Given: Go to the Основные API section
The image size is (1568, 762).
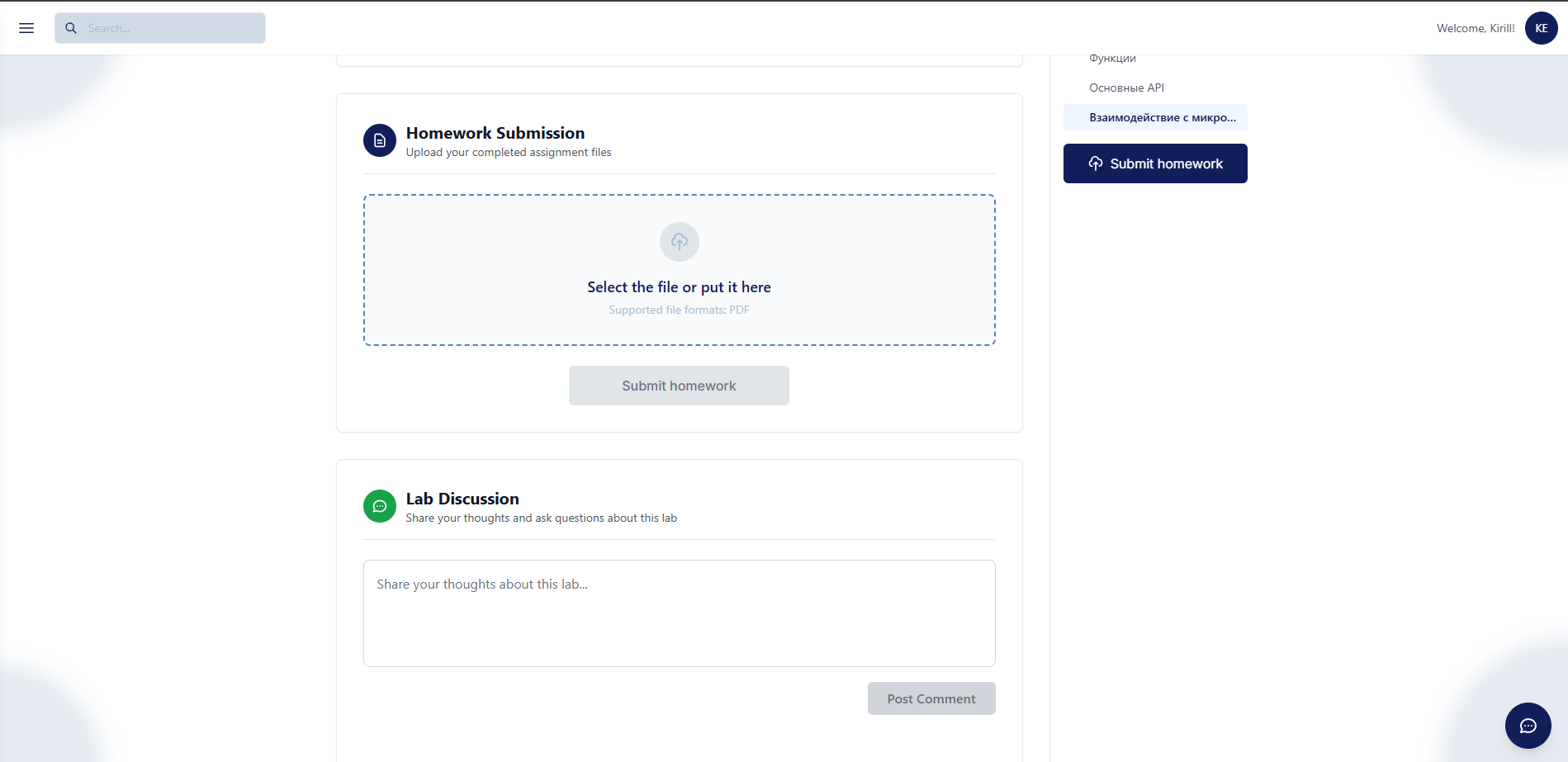Looking at the screenshot, I should pyautogui.click(x=1126, y=88).
